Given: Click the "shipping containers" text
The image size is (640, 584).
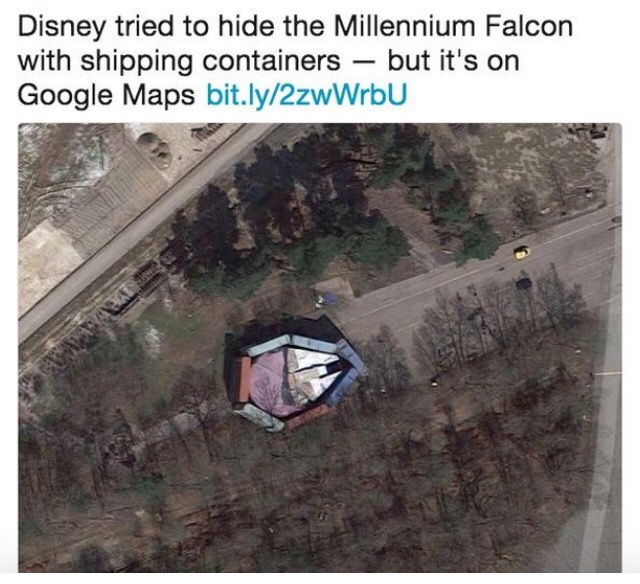Looking at the screenshot, I should click(210, 62).
